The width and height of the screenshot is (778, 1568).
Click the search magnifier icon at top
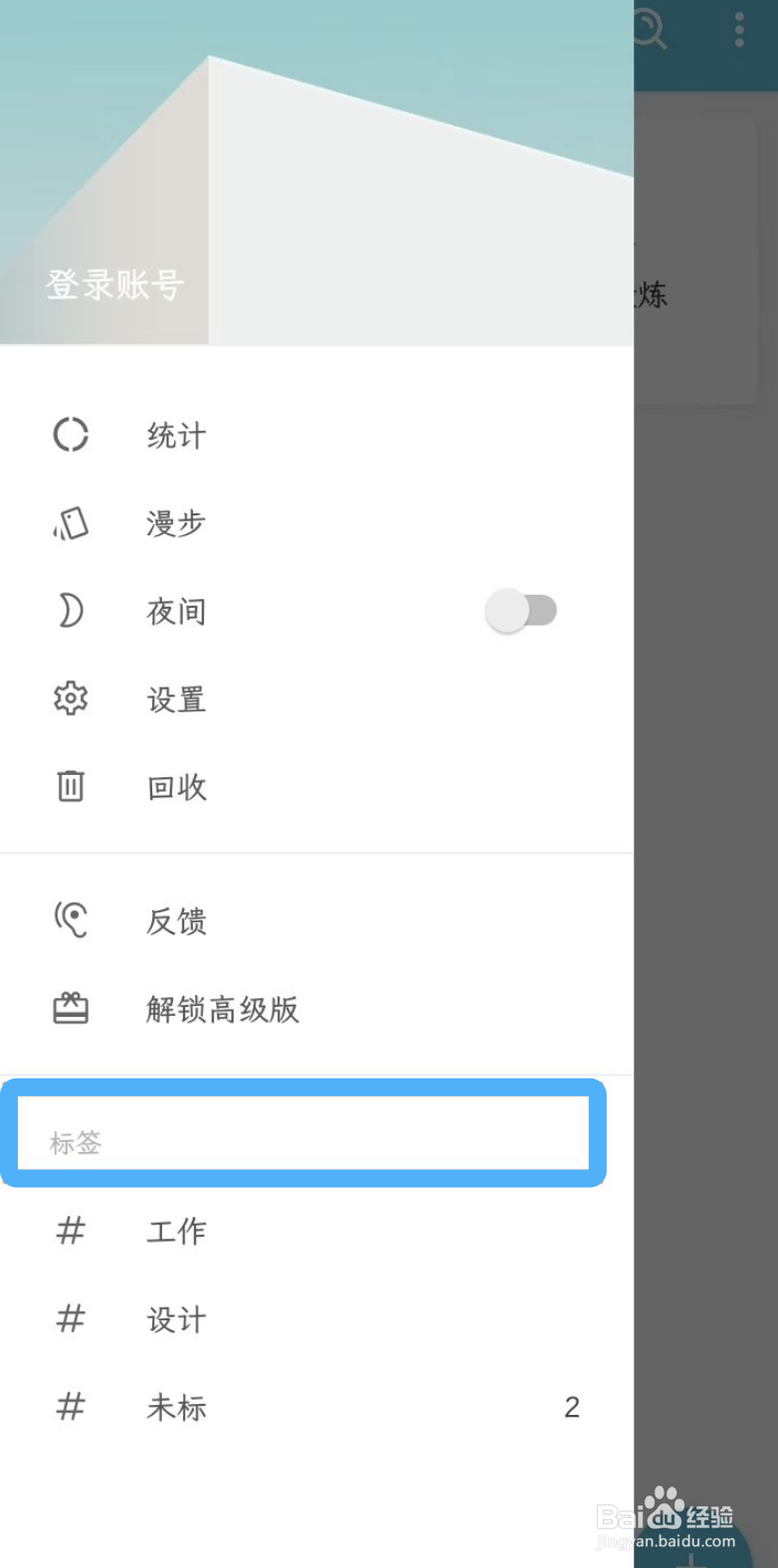point(649,29)
